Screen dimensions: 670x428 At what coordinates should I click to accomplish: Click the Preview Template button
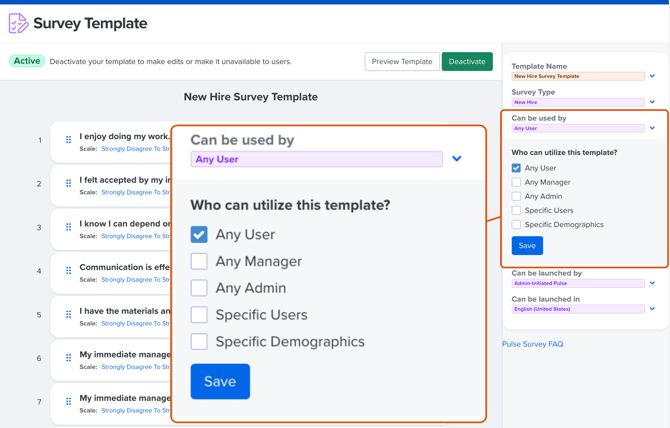pyautogui.click(x=402, y=62)
